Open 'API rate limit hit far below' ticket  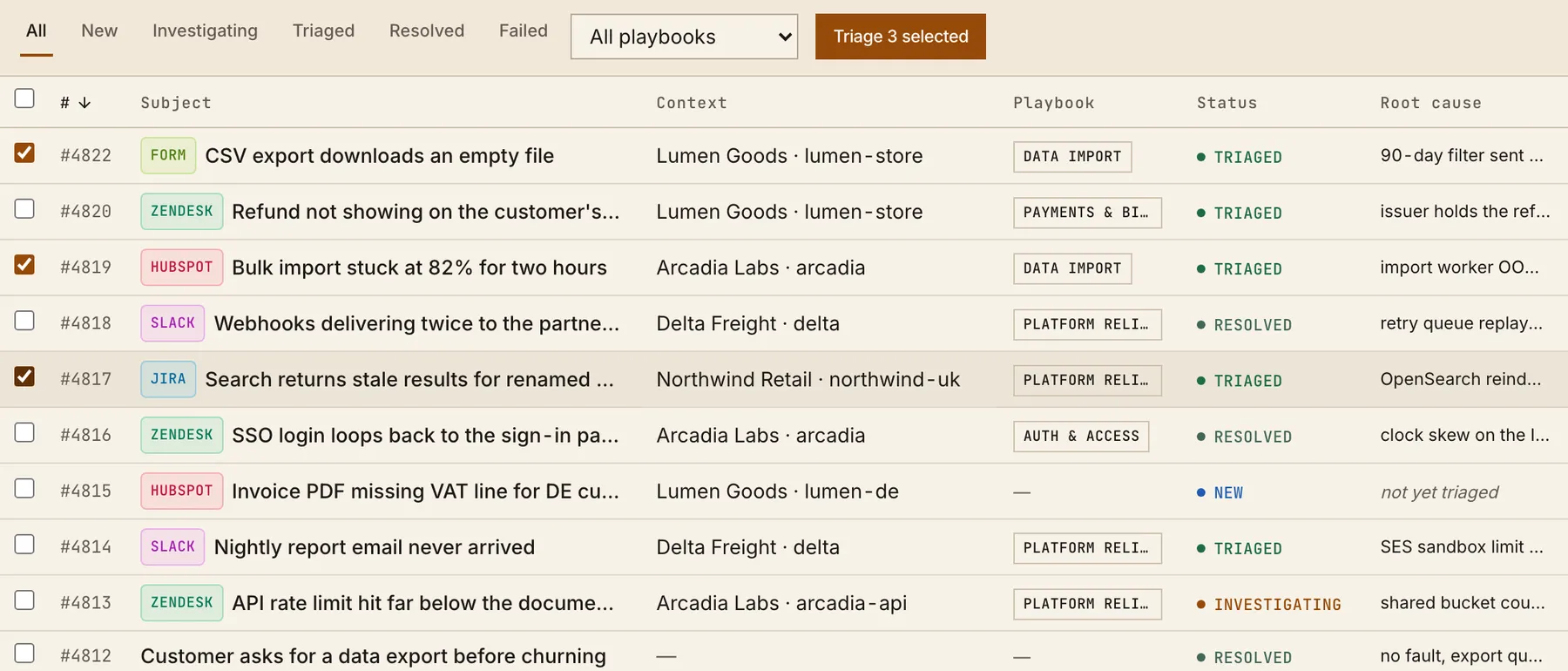point(422,603)
